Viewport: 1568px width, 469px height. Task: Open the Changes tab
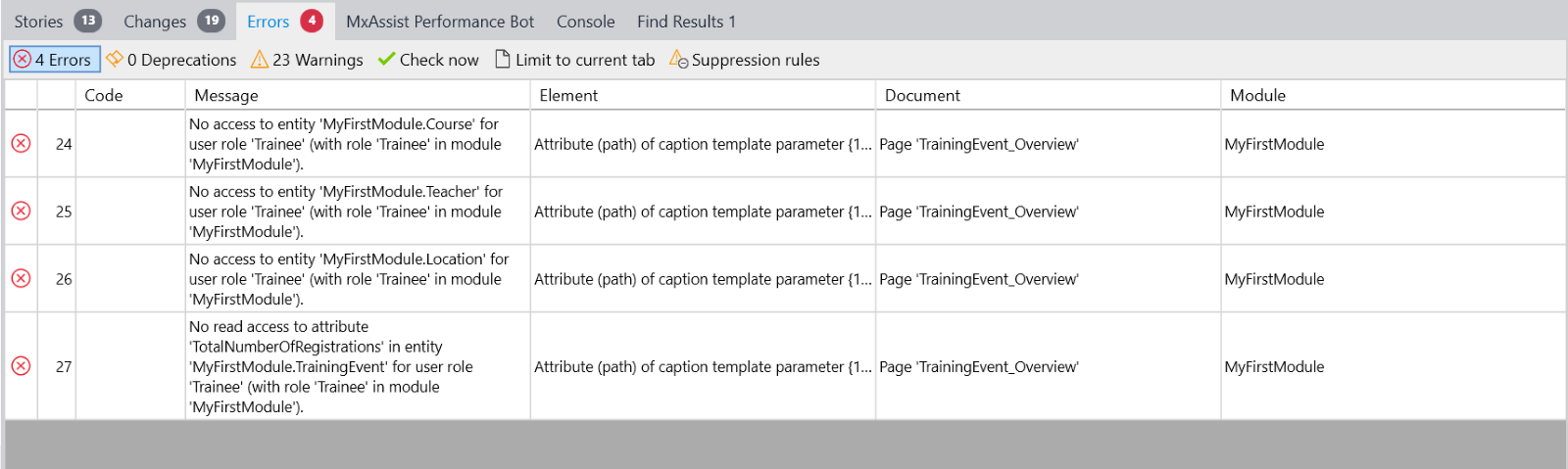(x=173, y=21)
